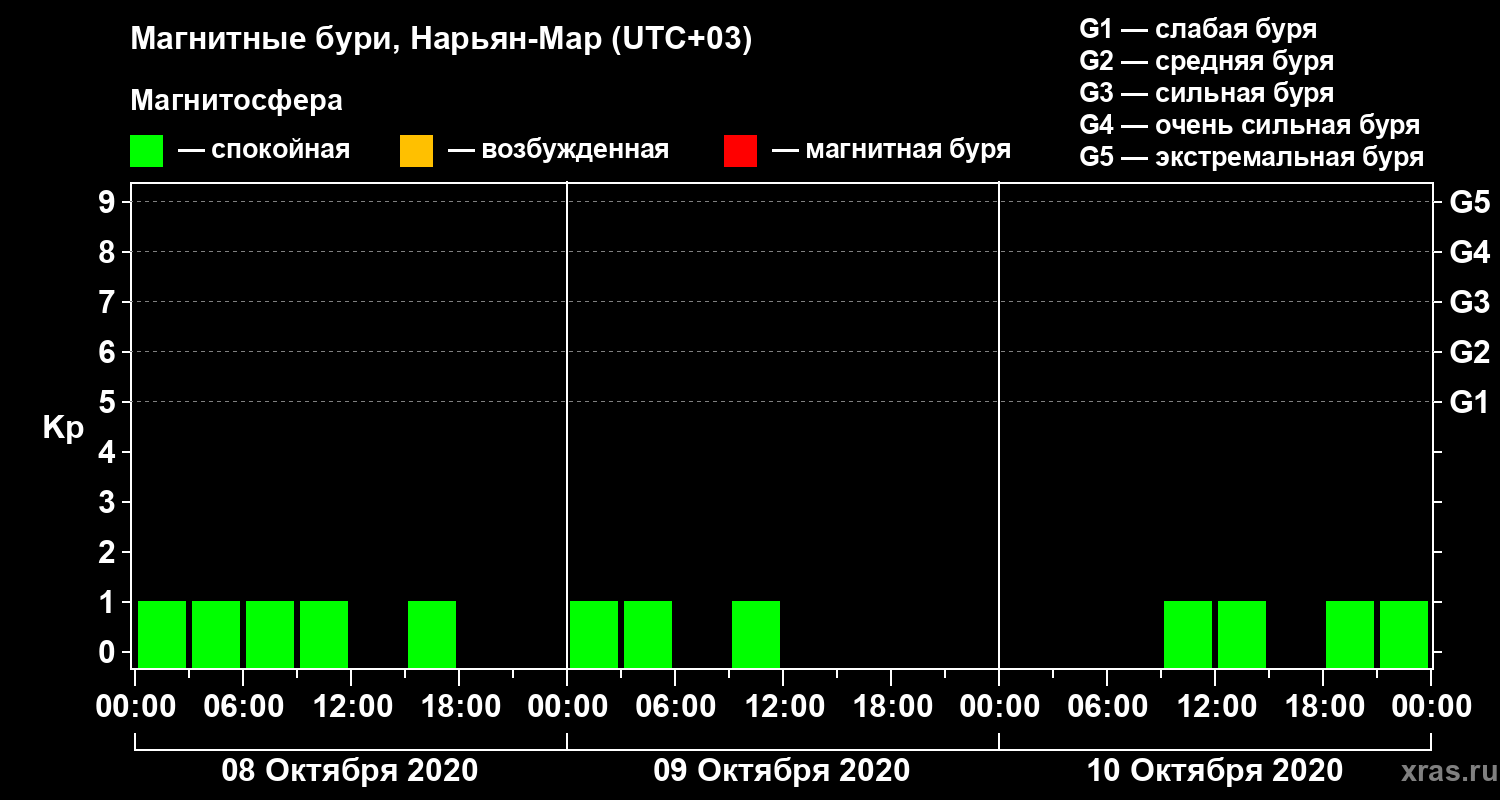1500x800 pixels.
Task: Click the green bar for 08 Октября 09:00–12:00
Action: pyautogui.click(x=324, y=634)
